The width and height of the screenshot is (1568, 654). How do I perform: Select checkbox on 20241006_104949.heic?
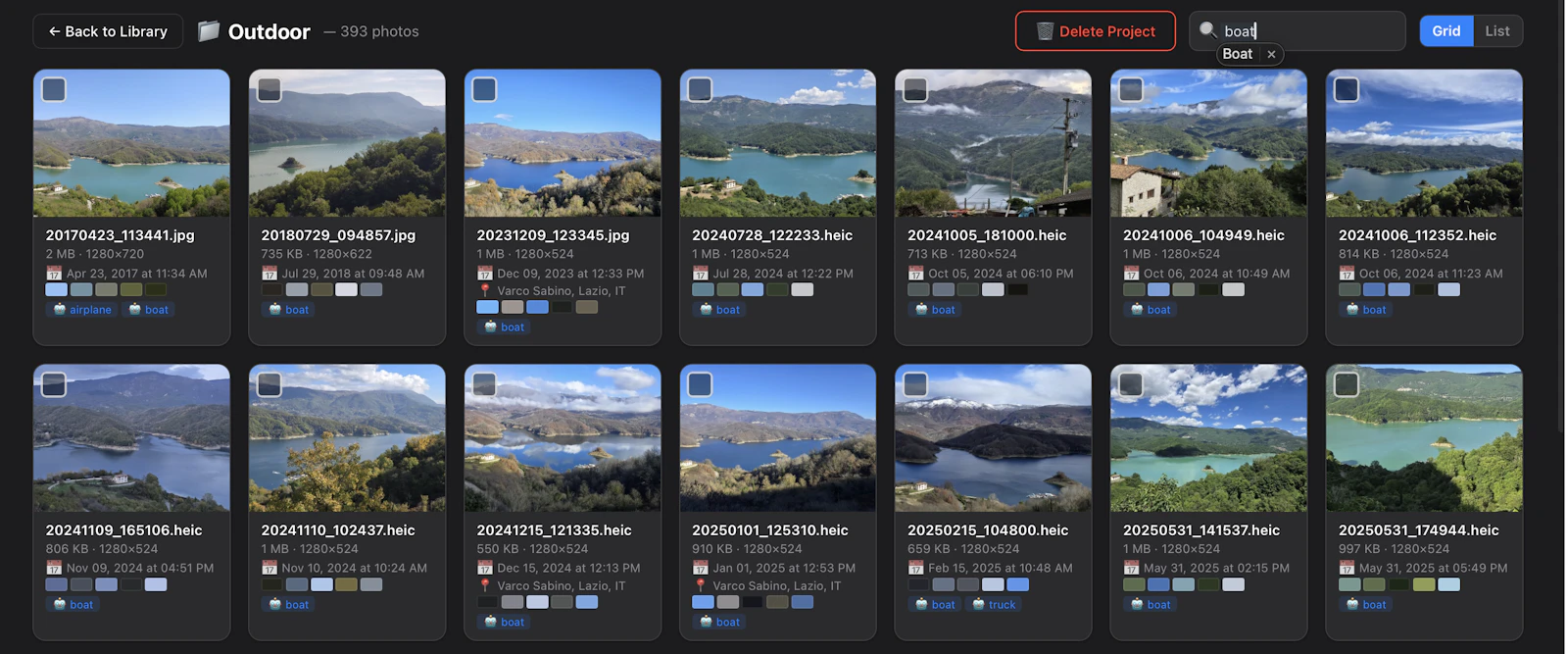point(1131,90)
